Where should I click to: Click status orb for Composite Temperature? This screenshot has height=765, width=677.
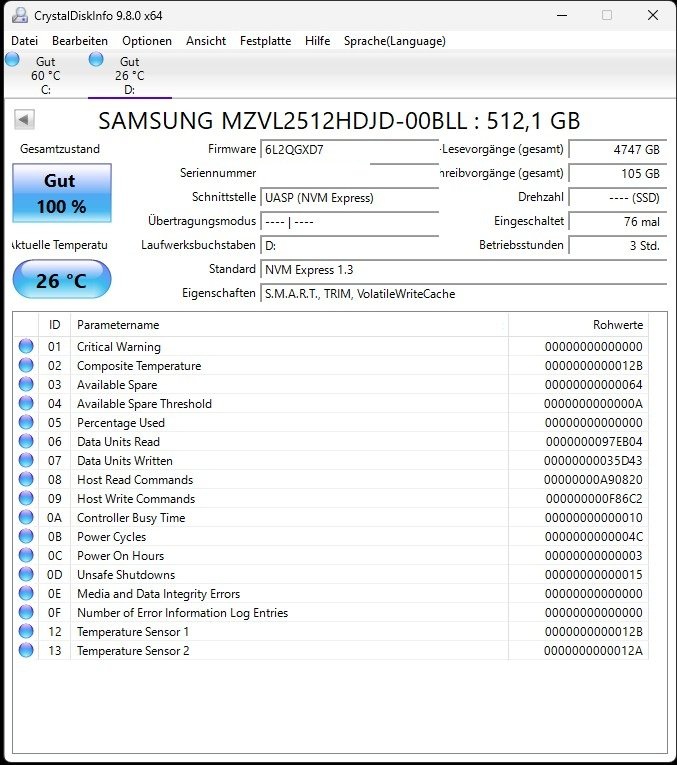click(x=26, y=365)
